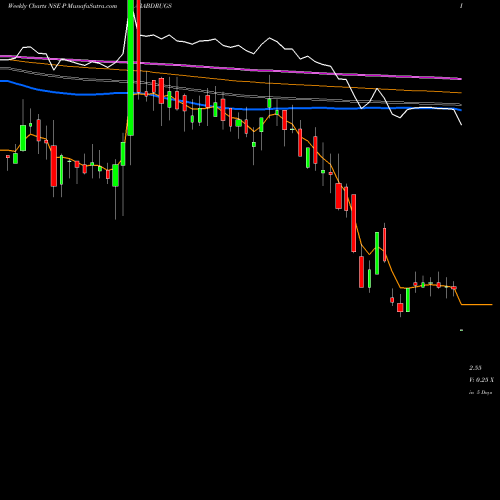The width and height of the screenshot is (500, 500).
Task: Click the 'ABDRUGS' ticker symbol label
Action: pyautogui.click(x=156, y=6)
